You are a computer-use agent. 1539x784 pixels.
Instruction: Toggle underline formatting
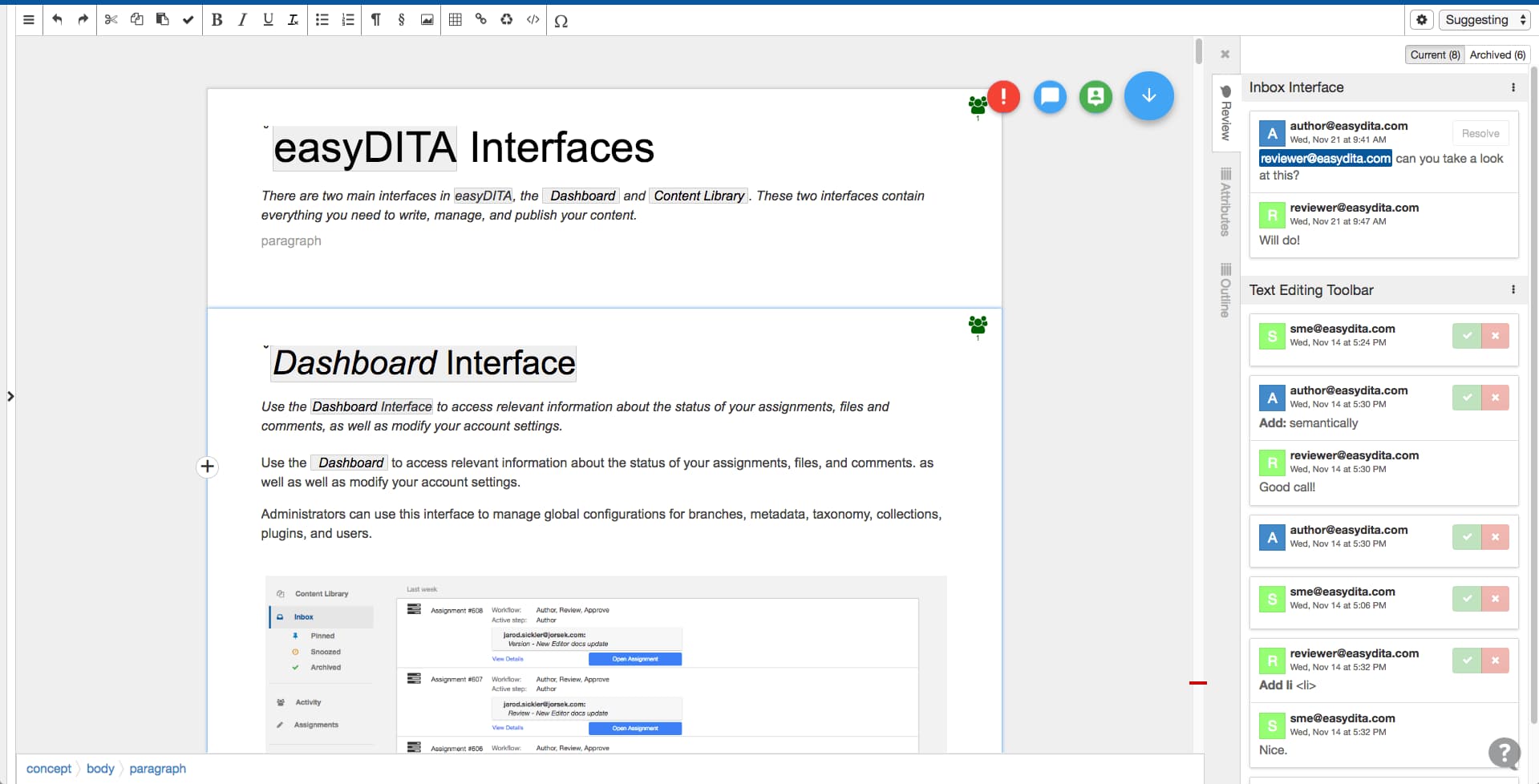[268, 20]
